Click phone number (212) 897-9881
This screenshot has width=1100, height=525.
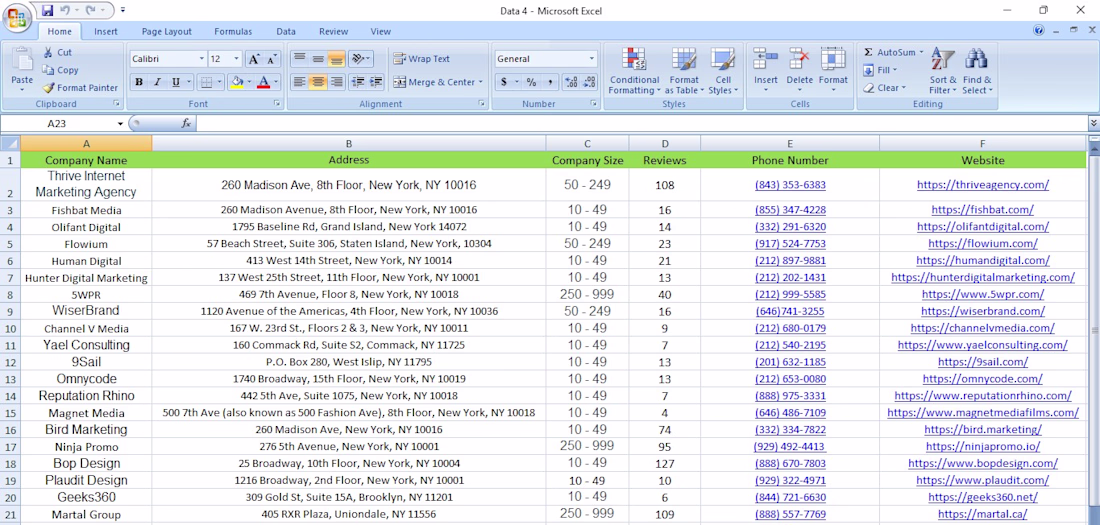790,260
